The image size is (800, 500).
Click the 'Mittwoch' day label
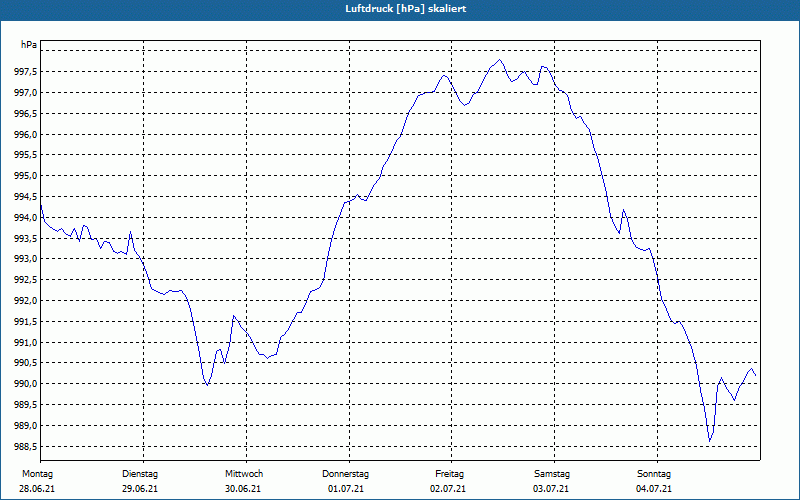(x=244, y=474)
